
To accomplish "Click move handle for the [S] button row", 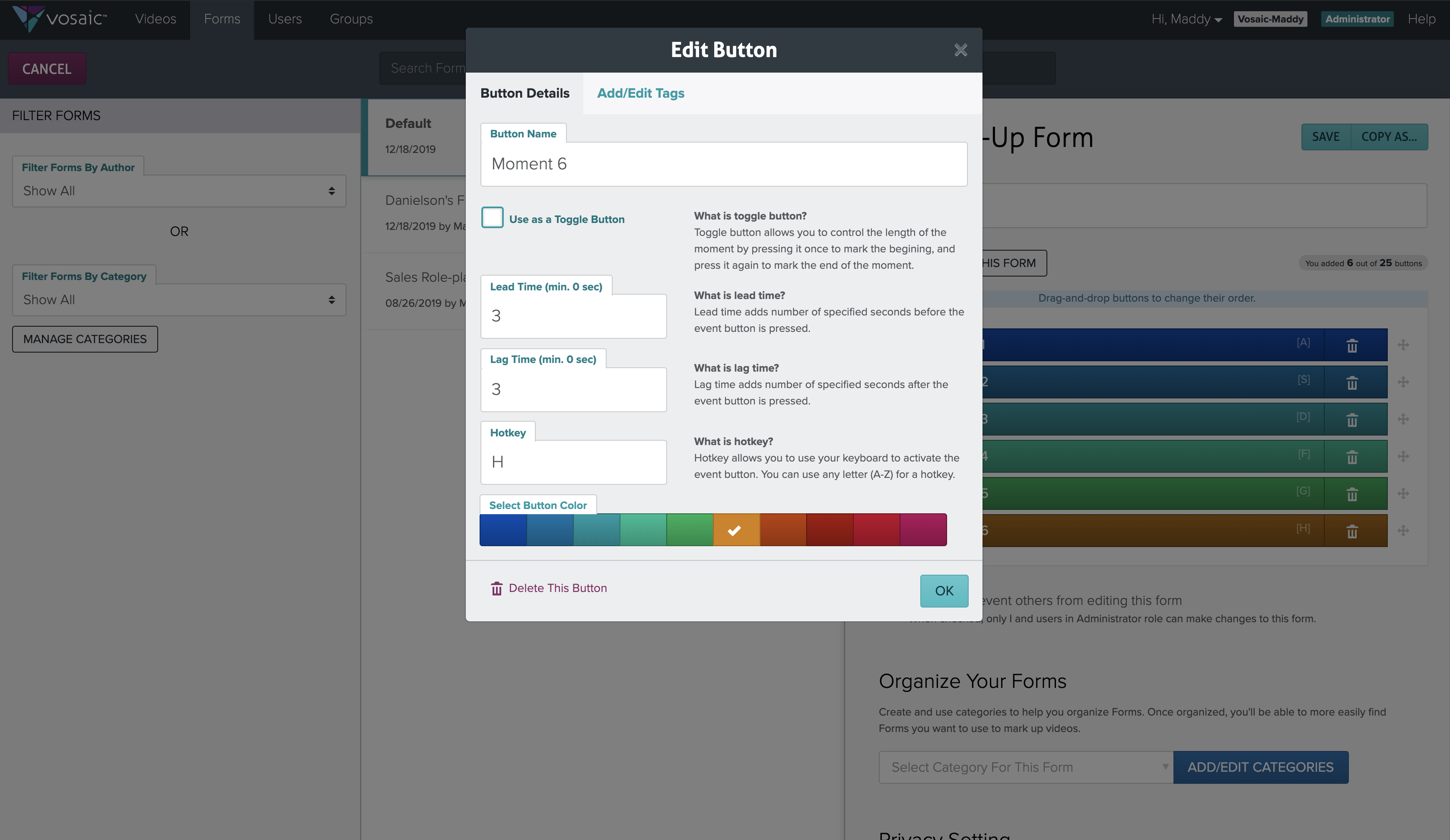I will coord(1403,382).
